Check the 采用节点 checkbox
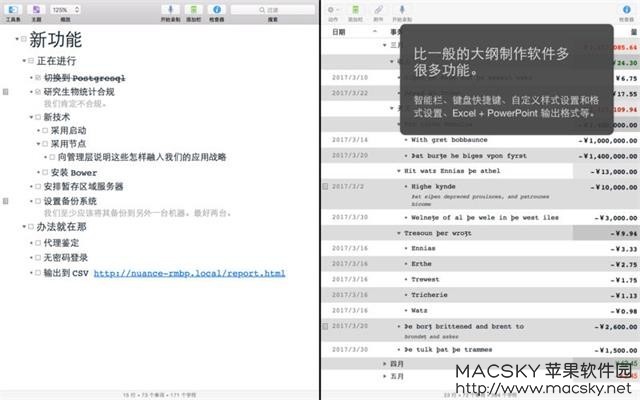 (45, 144)
